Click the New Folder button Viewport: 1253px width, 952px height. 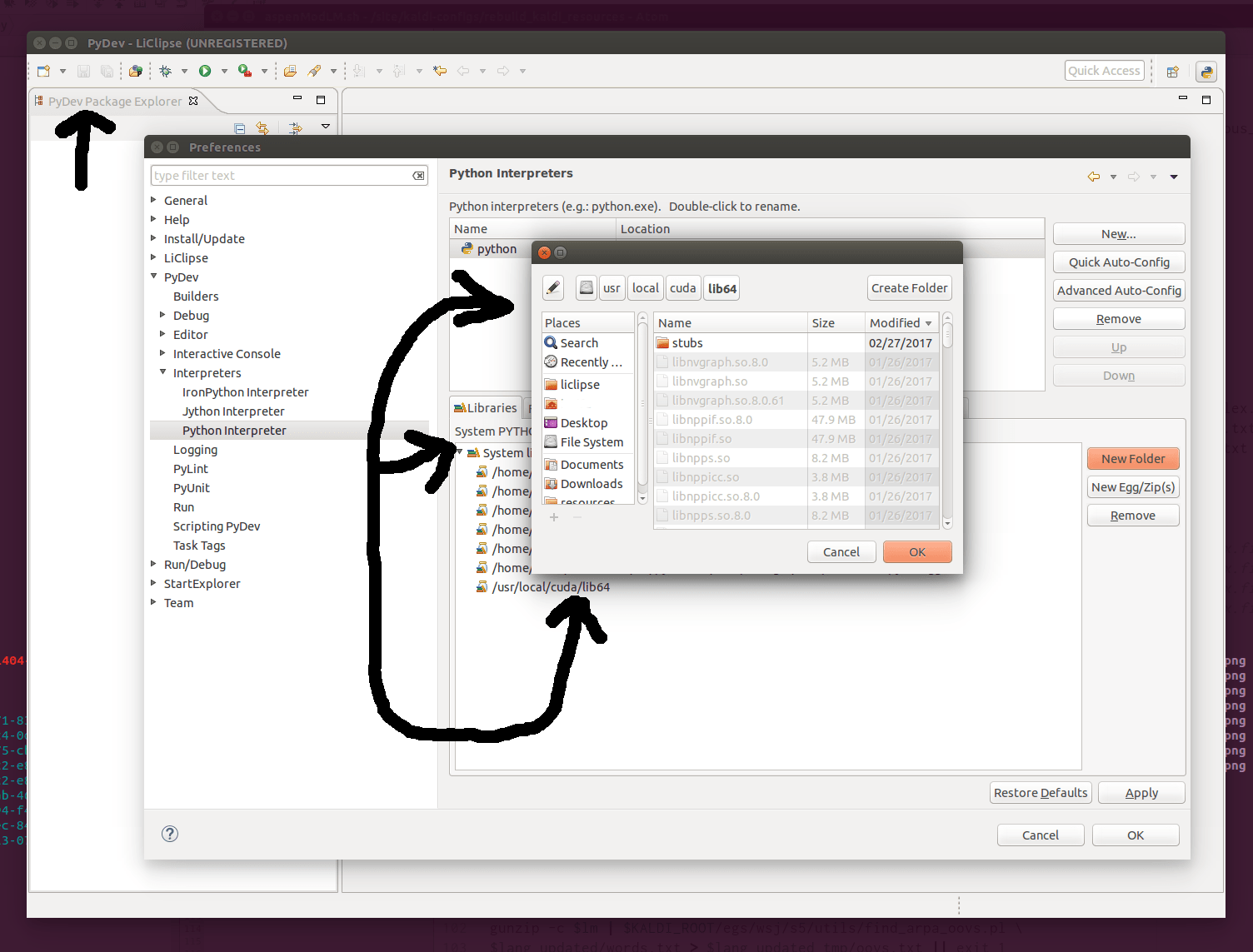click(1133, 459)
